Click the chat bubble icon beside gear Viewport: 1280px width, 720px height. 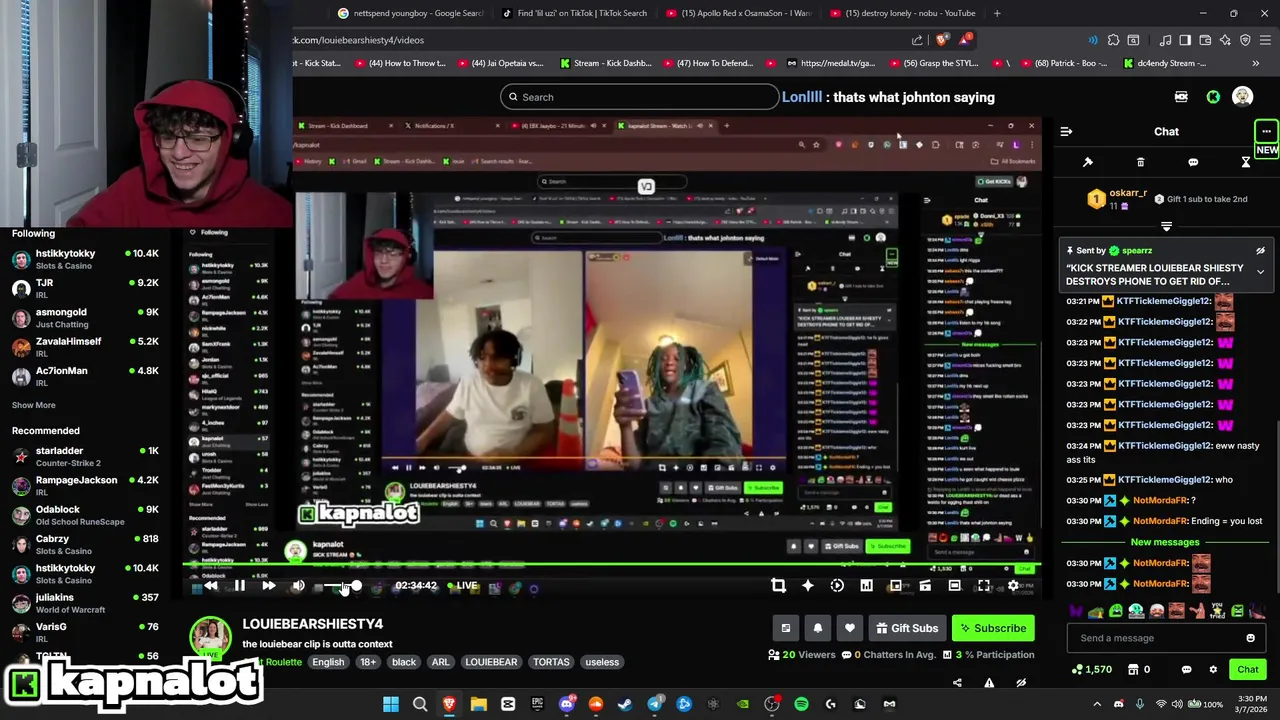tap(1187, 669)
